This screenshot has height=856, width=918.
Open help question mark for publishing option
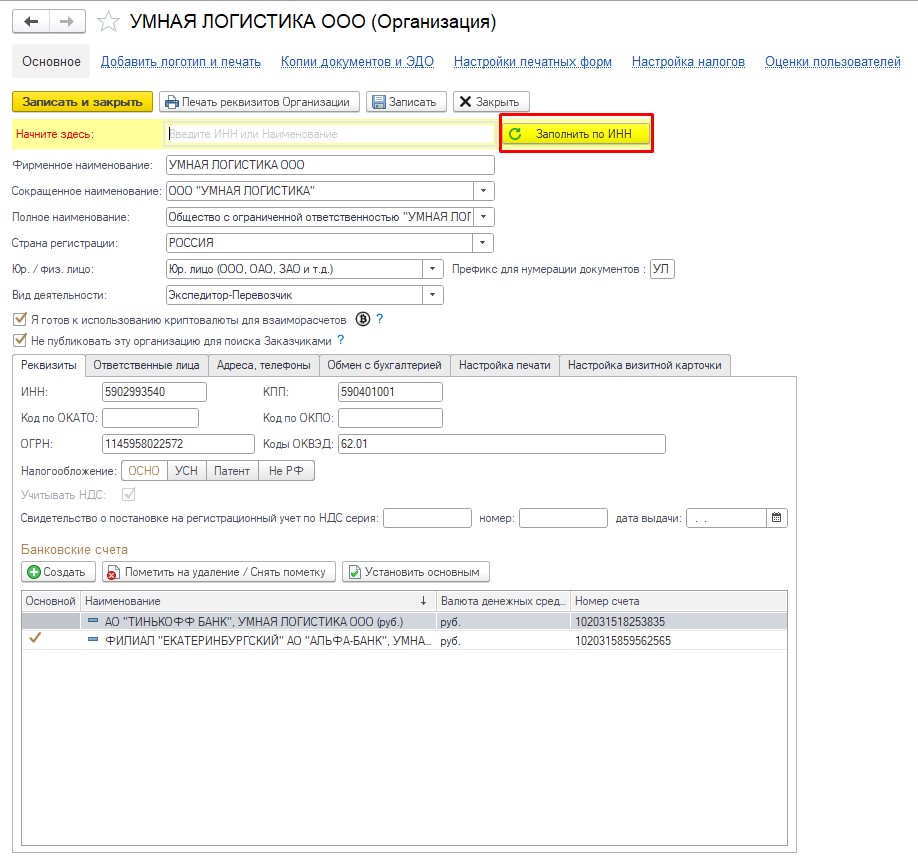pos(341,340)
